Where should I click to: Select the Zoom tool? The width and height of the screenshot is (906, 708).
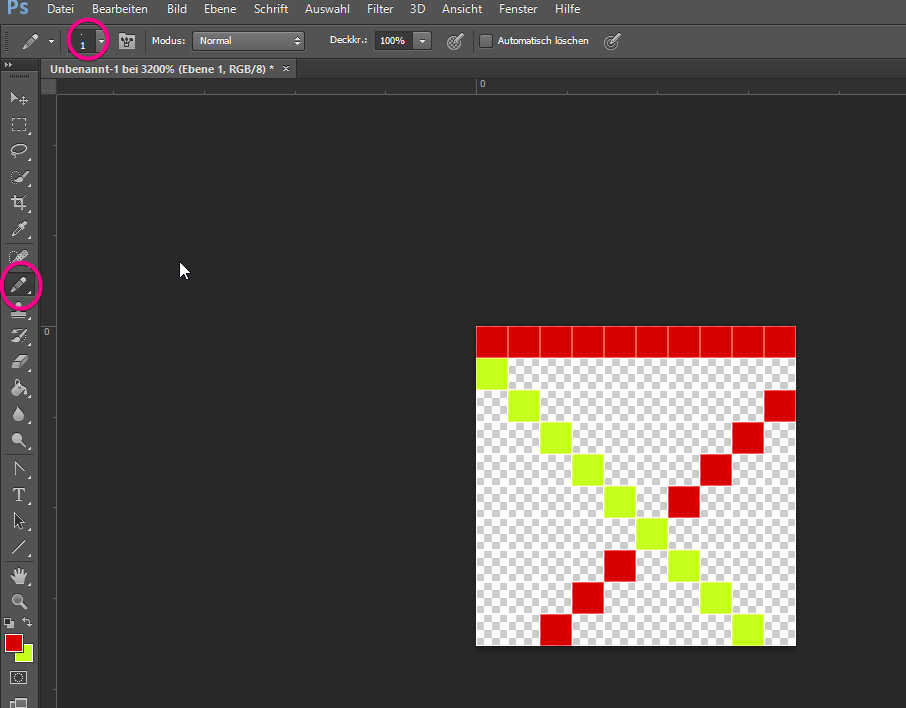(x=20, y=601)
